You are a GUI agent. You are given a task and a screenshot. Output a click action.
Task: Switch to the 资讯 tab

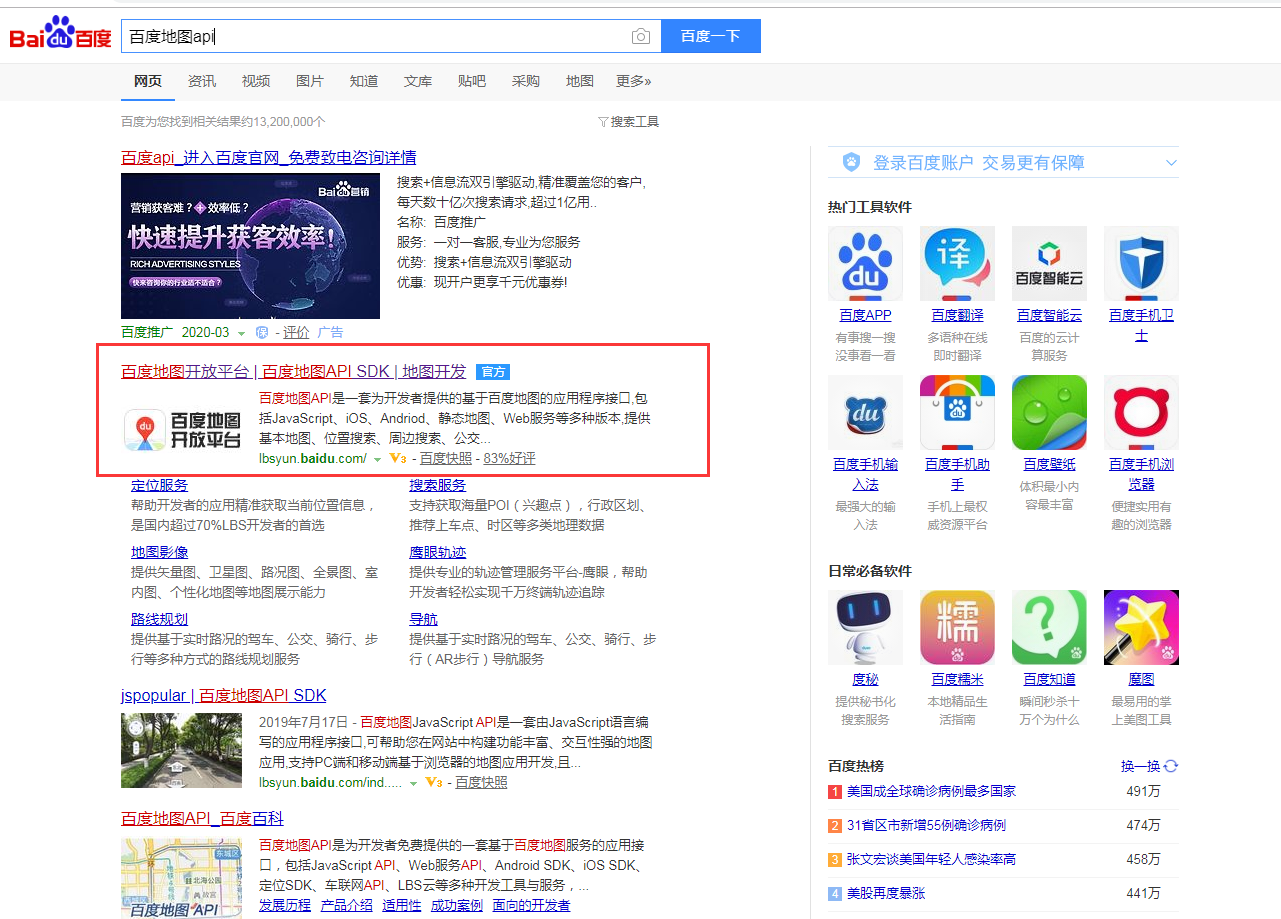tap(202, 81)
